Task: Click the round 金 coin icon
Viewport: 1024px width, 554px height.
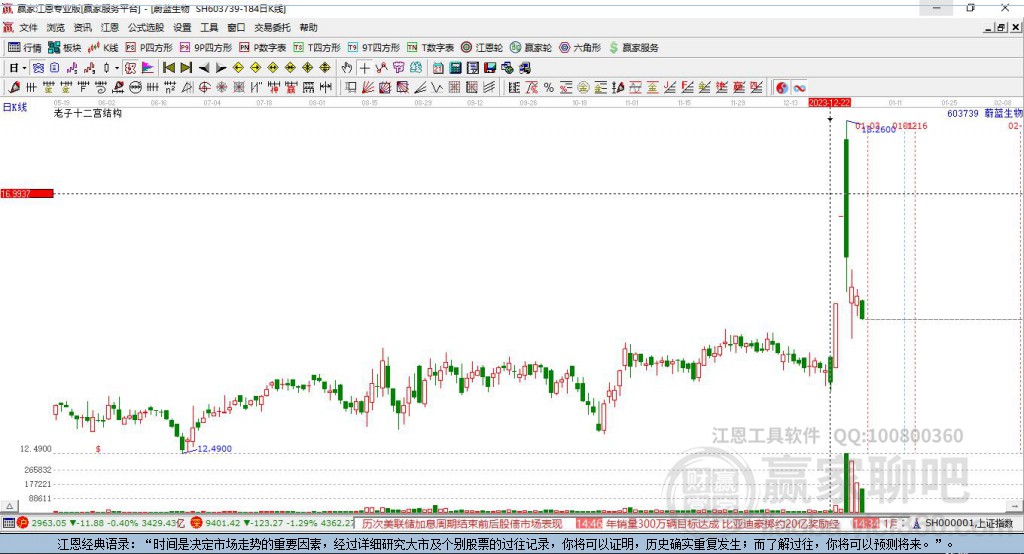Action: pos(583,88)
